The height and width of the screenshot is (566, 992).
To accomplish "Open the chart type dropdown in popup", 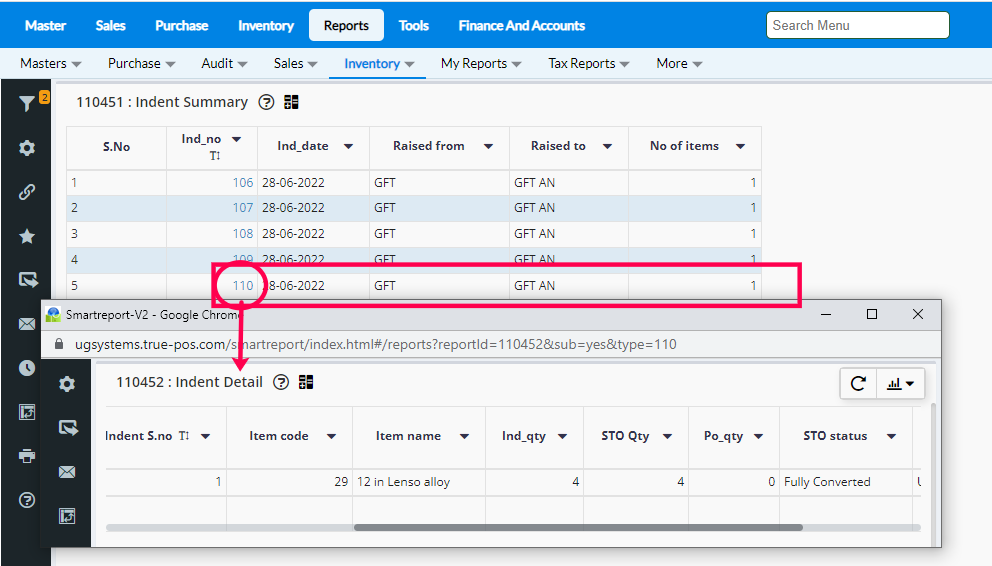I will click(901, 383).
